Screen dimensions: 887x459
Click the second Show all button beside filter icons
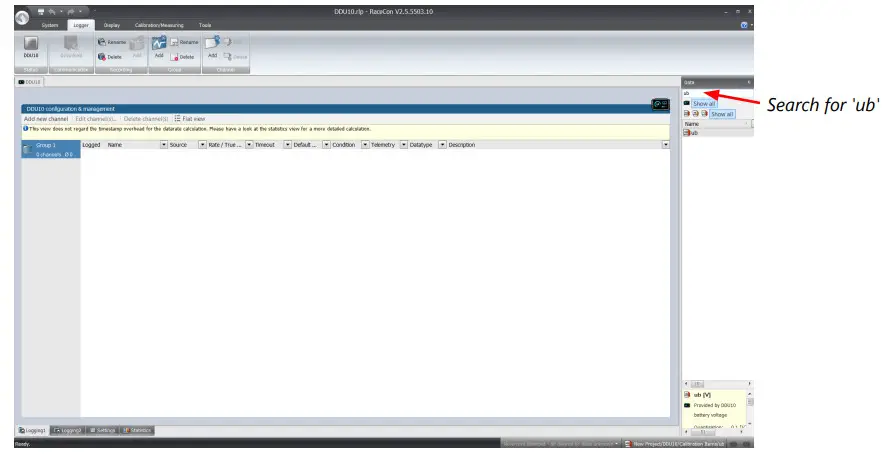[x=722, y=114]
